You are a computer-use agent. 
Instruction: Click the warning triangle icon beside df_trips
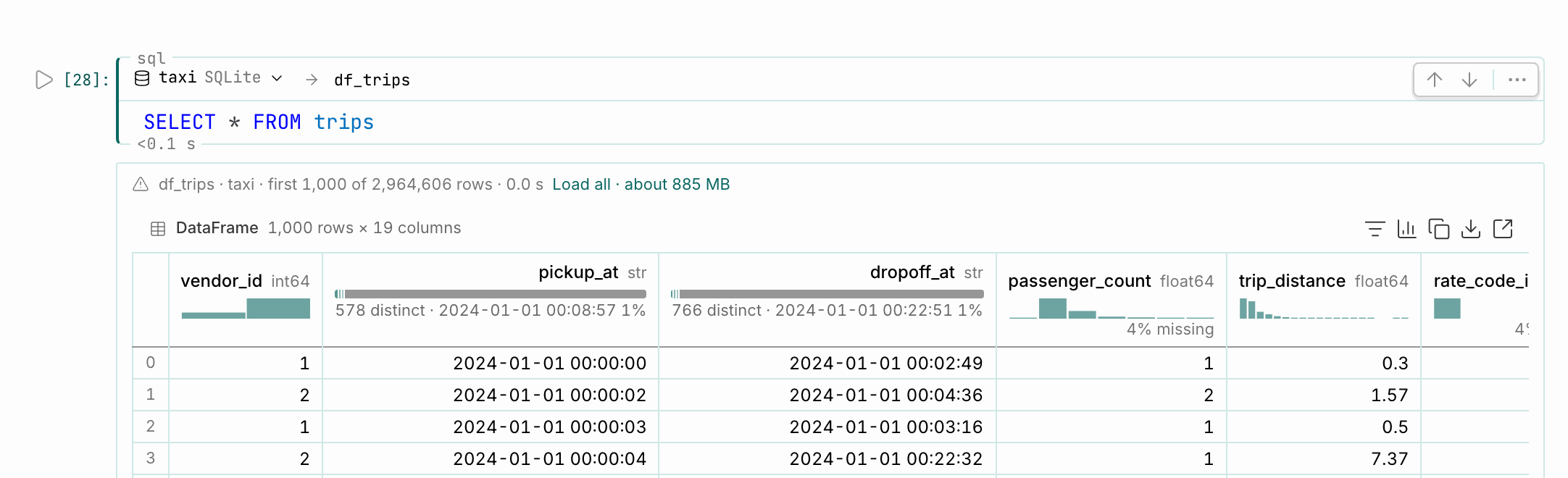(x=141, y=185)
